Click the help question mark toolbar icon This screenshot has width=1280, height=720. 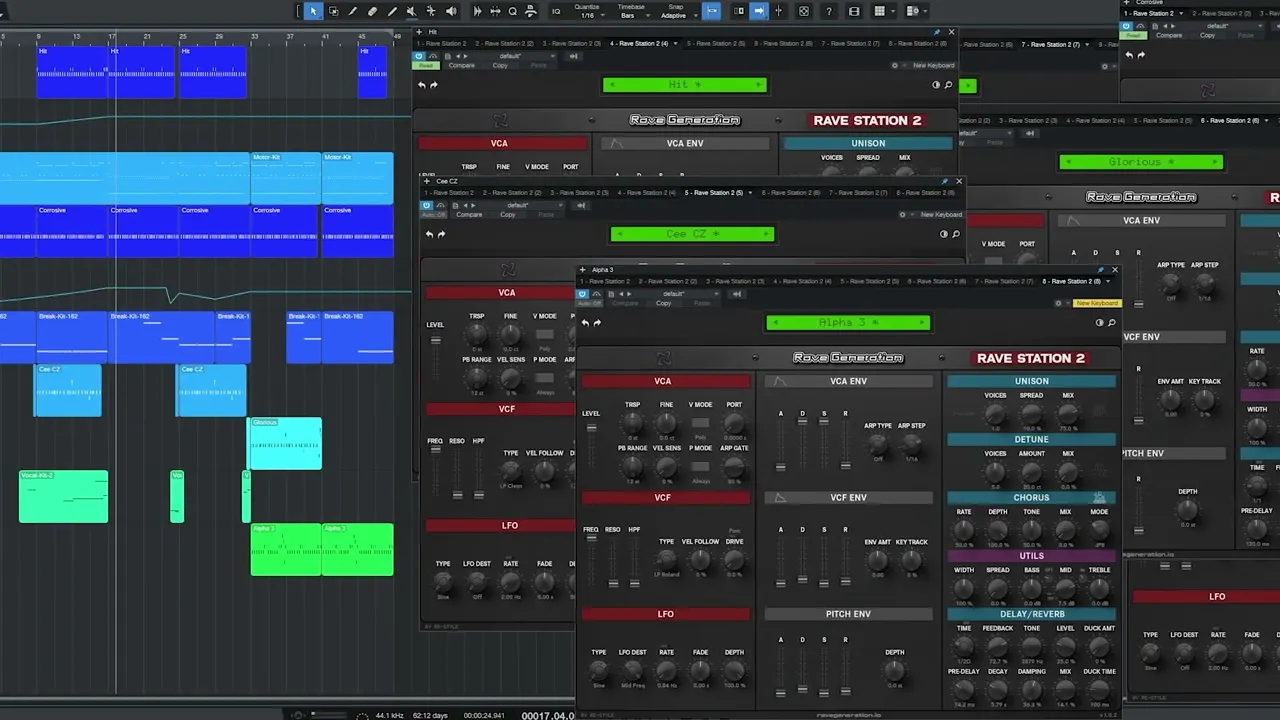pyautogui.click(x=828, y=11)
